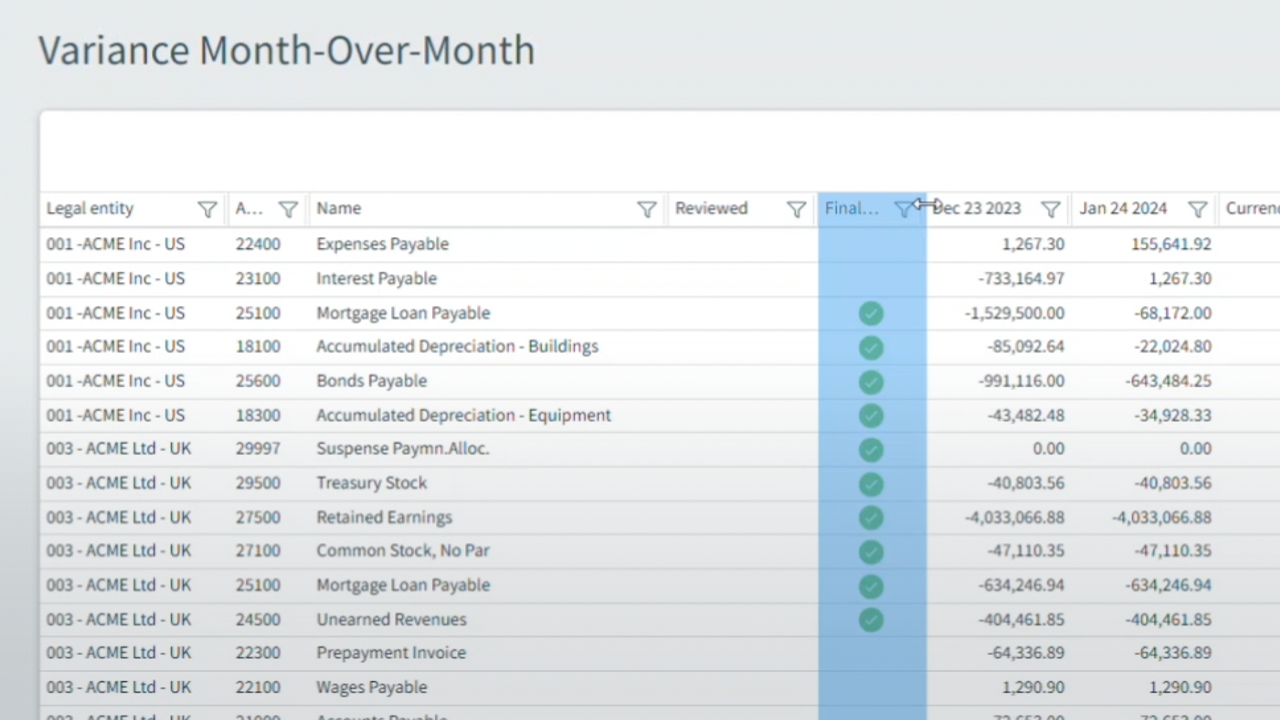1280x720 pixels.
Task: Open the Name column filter icon
Action: pyautogui.click(x=647, y=209)
